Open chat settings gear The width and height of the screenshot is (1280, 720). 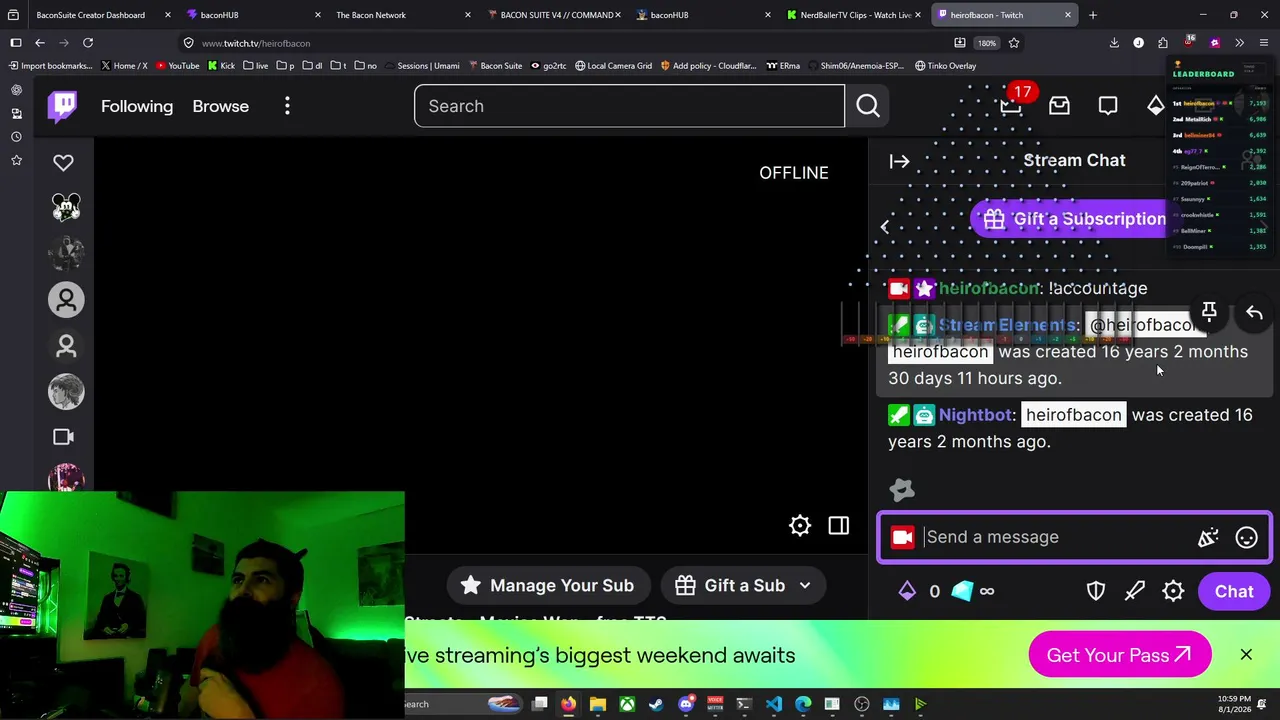coord(1173,591)
